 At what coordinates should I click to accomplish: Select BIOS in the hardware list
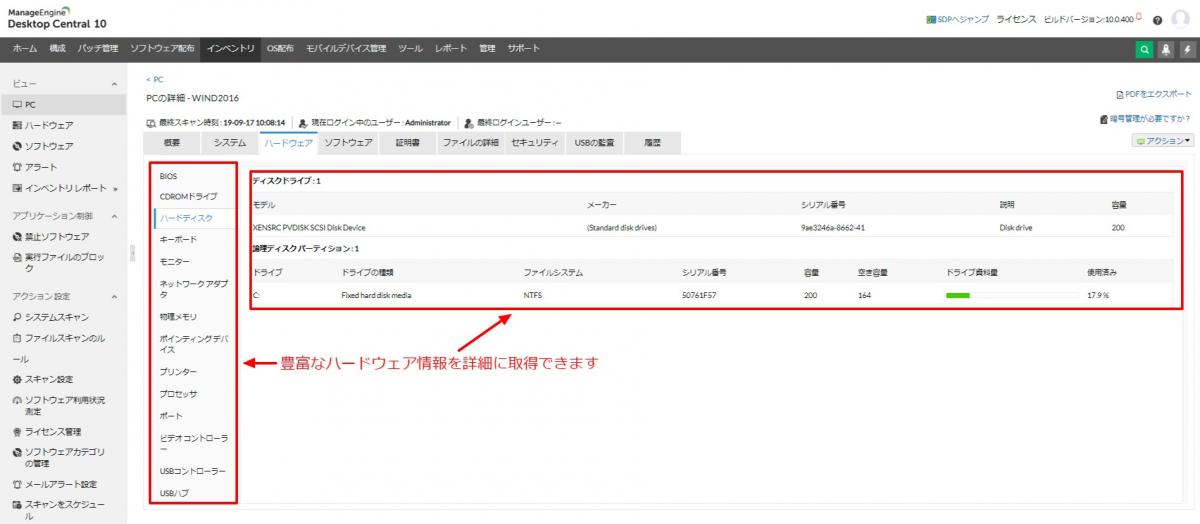pos(168,176)
